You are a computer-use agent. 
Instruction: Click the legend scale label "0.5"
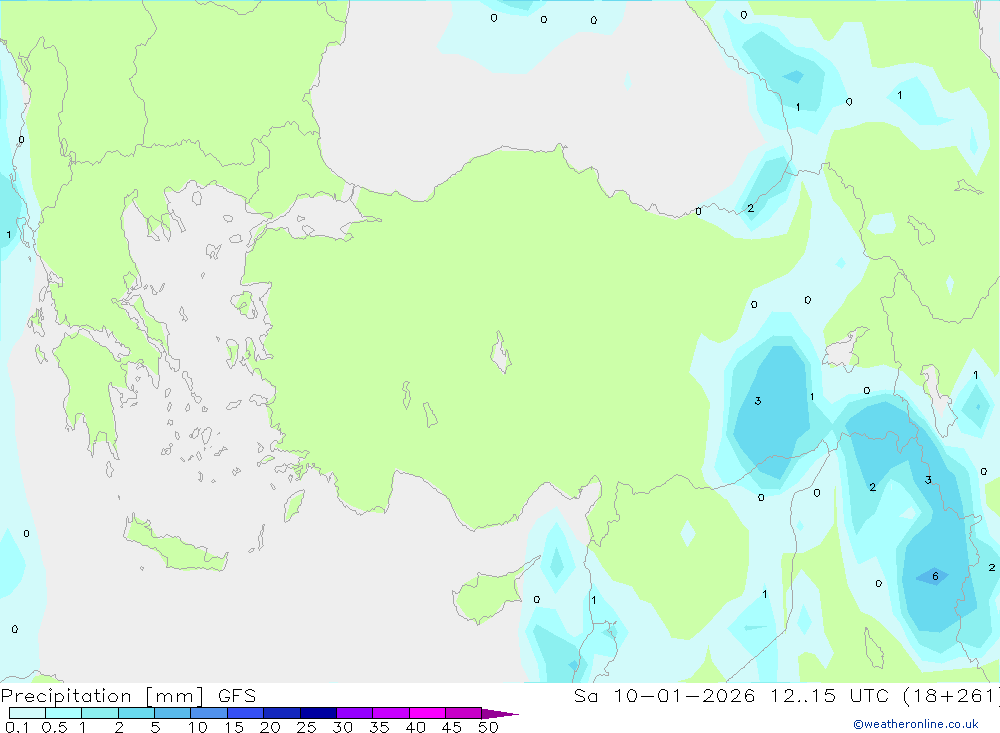(x=54, y=727)
